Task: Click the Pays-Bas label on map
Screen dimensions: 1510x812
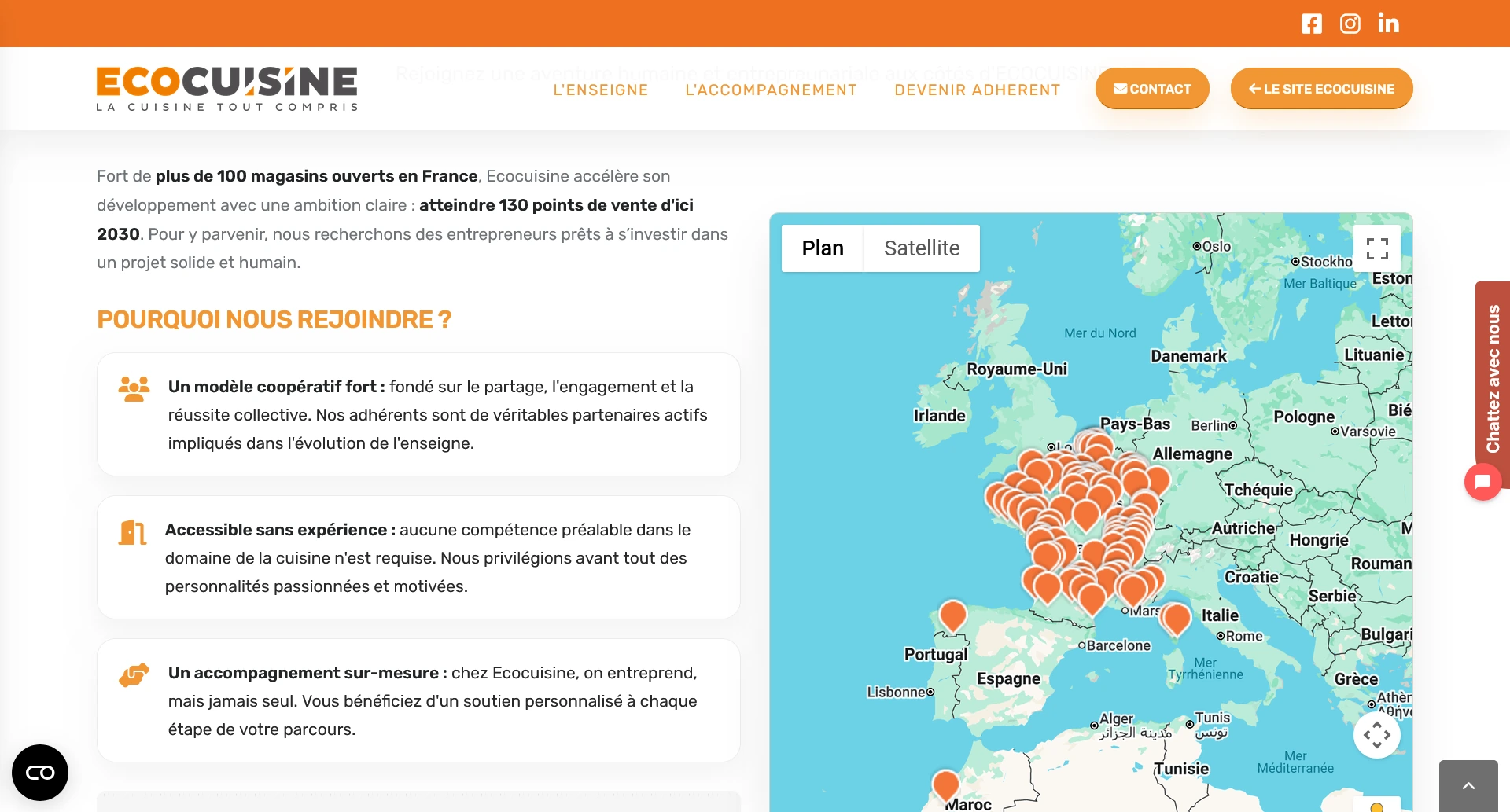Action: coord(1135,424)
